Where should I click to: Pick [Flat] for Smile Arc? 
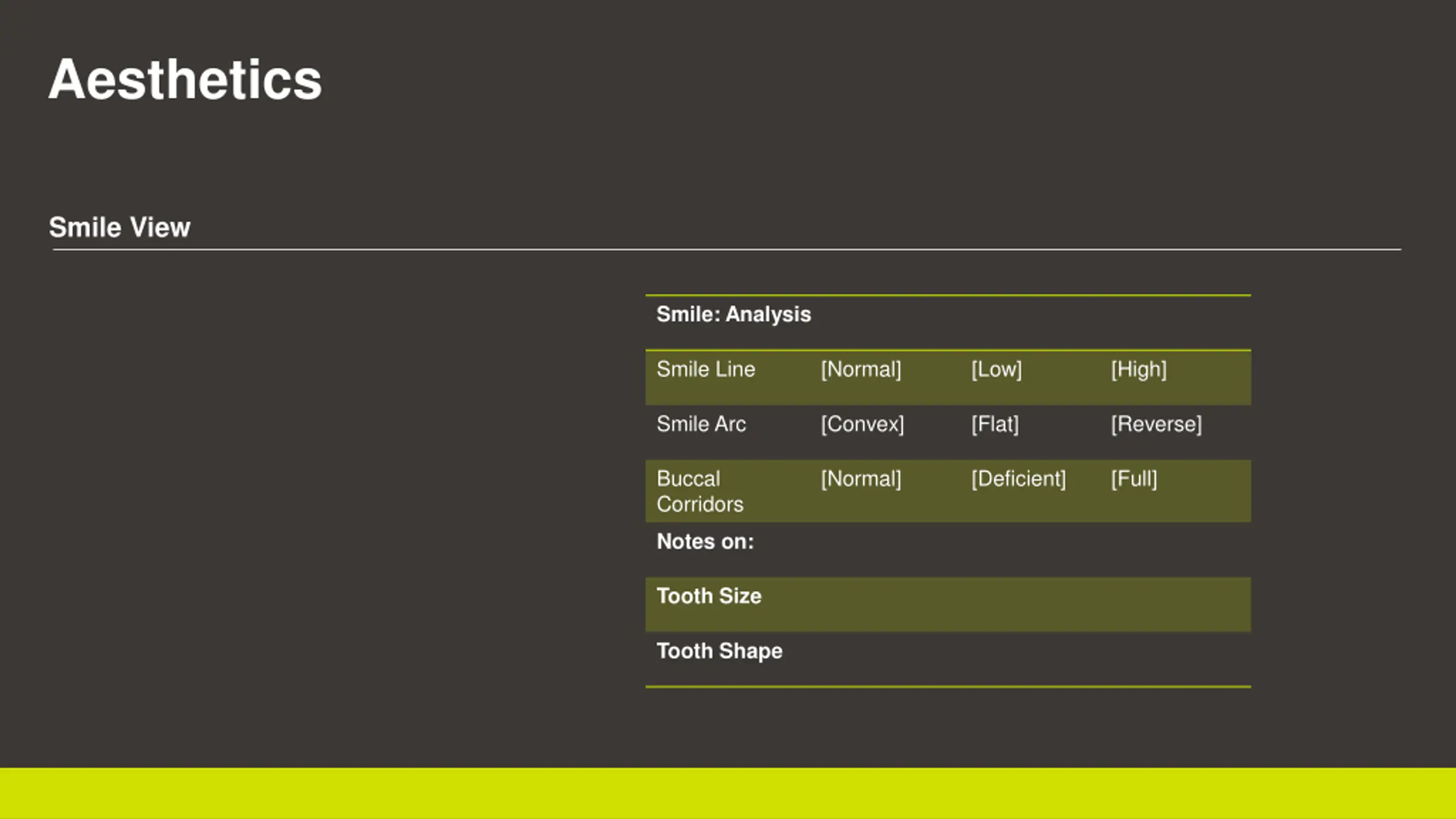click(x=995, y=424)
